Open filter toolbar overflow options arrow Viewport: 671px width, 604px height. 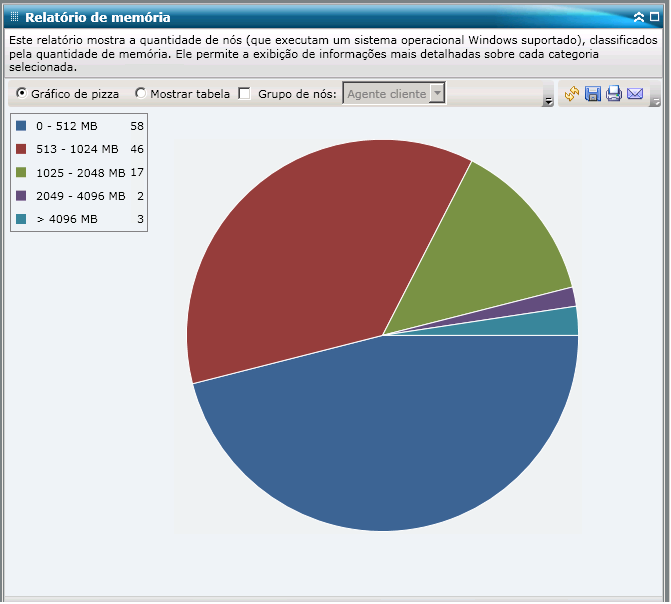coord(548,101)
